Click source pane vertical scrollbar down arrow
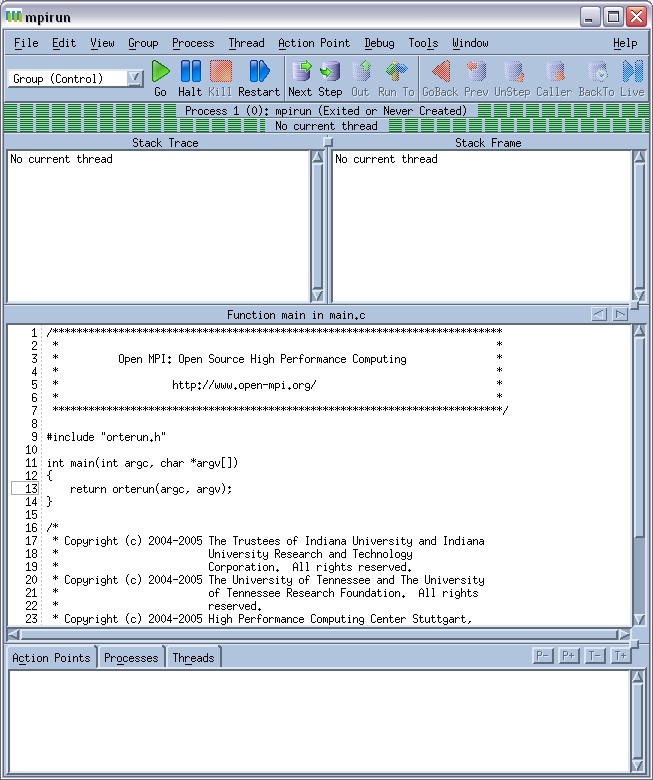The width and height of the screenshot is (653, 780). point(639,619)
